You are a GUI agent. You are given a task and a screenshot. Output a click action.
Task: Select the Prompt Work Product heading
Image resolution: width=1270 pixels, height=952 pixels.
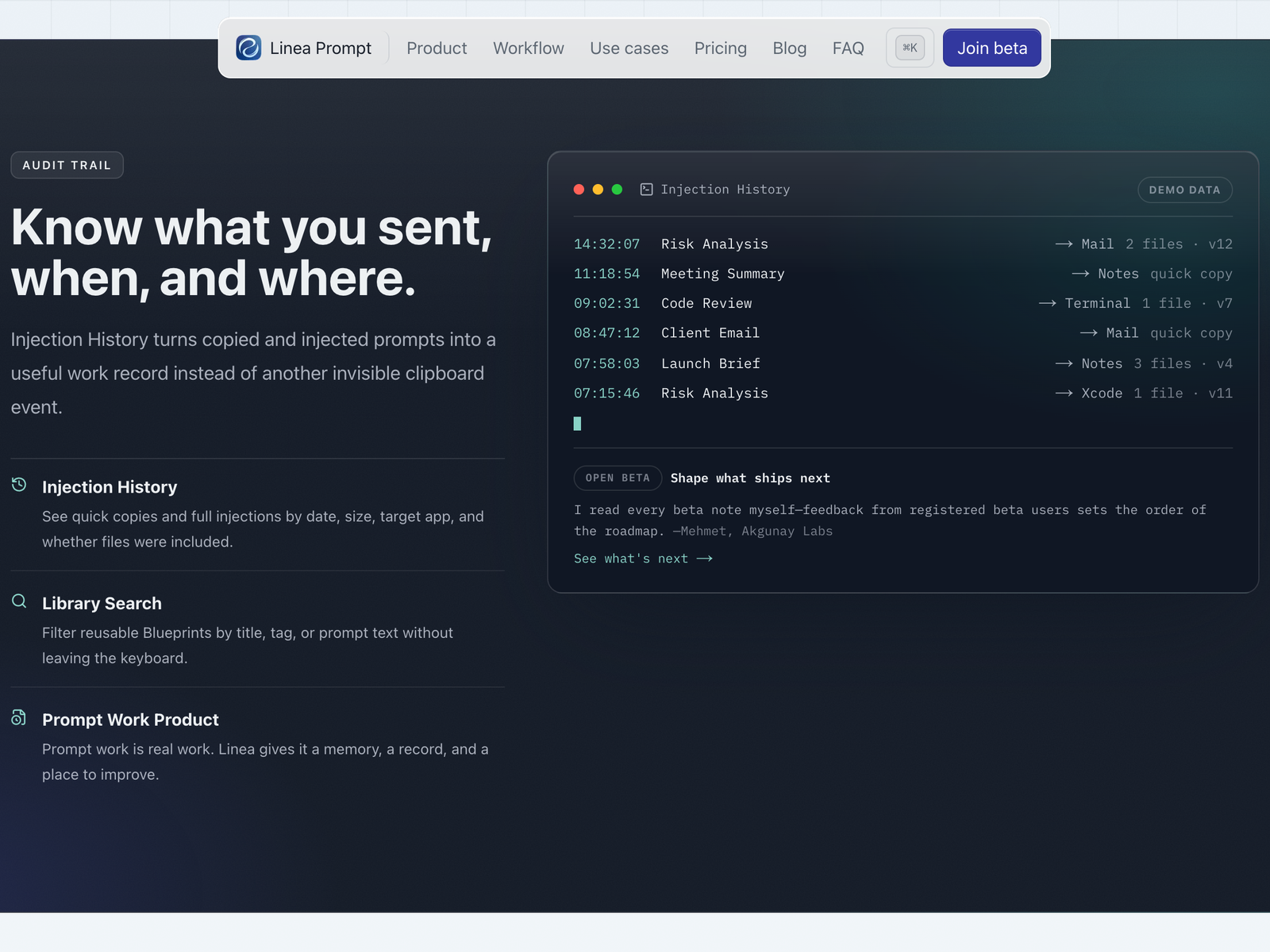(x=130, y=720)
